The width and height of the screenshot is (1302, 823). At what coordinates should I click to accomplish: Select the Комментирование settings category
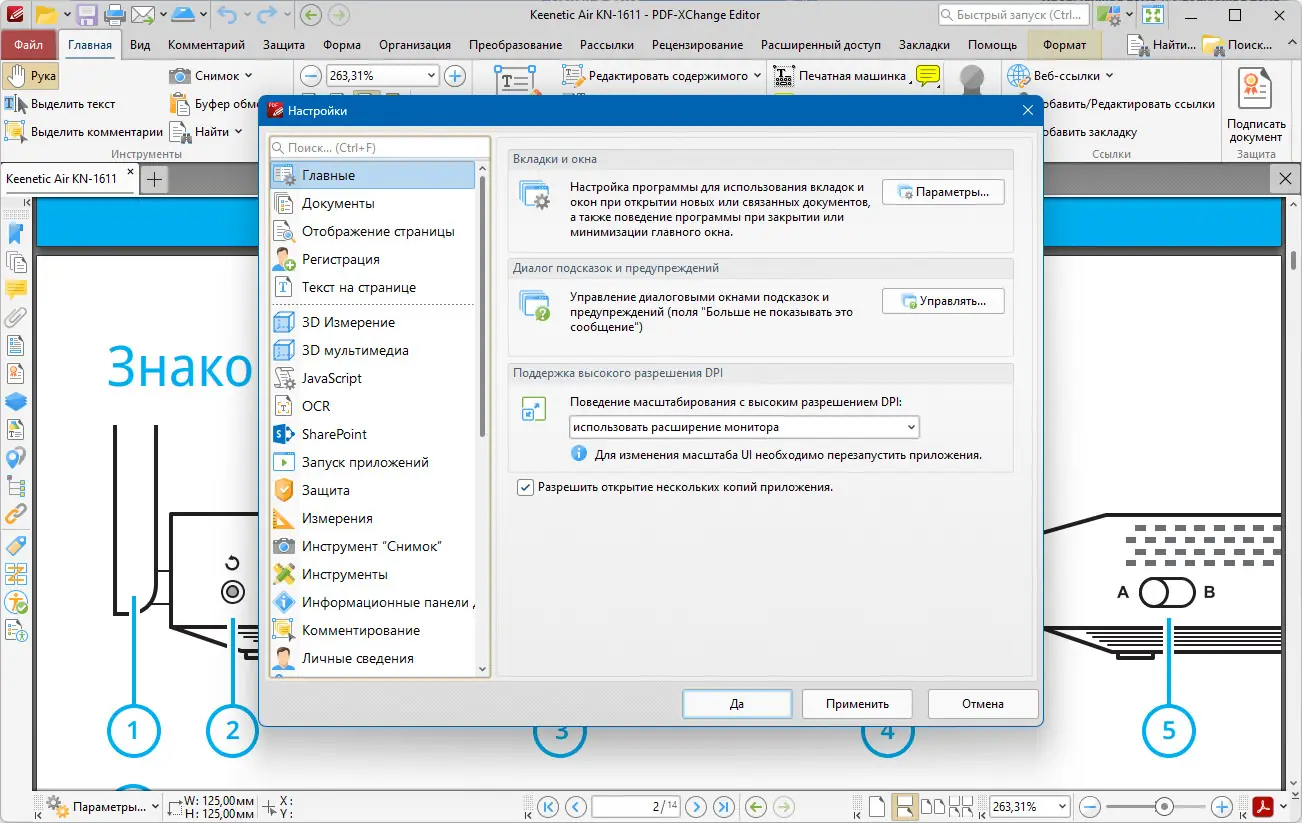372,630
